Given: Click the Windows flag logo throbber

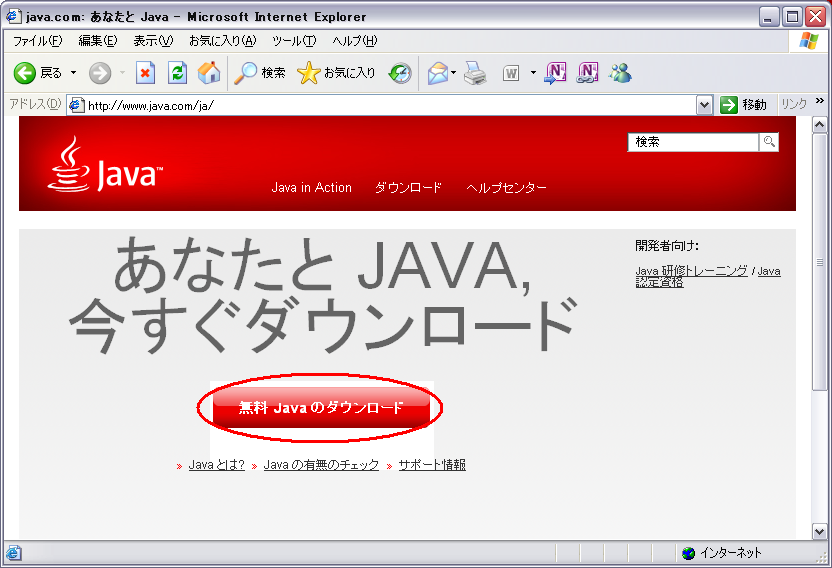Looking at the screenshot, I should [809, 41].
